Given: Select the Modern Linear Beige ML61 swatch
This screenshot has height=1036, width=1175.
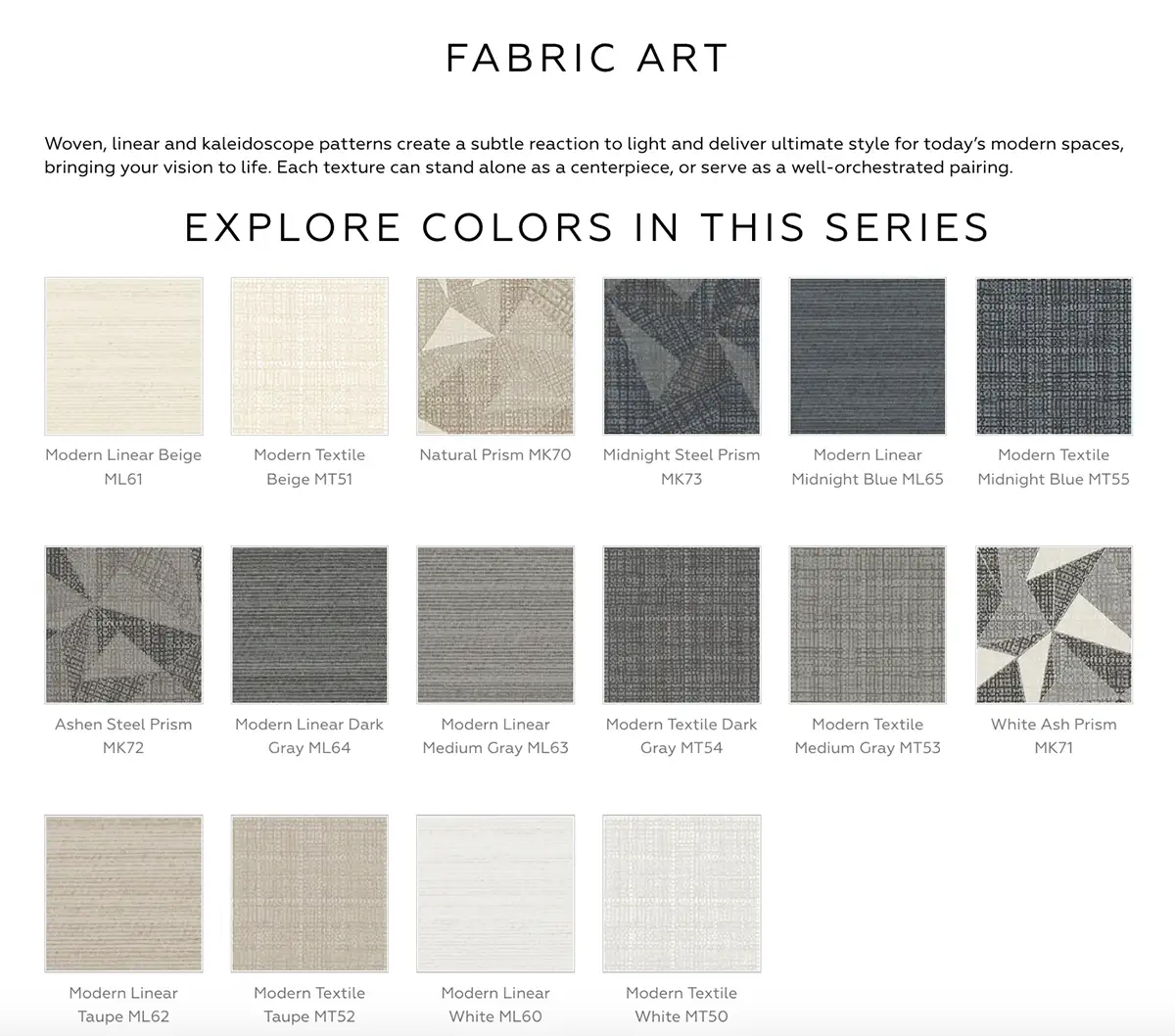Looking at the screenshot, I should [123, 356].
